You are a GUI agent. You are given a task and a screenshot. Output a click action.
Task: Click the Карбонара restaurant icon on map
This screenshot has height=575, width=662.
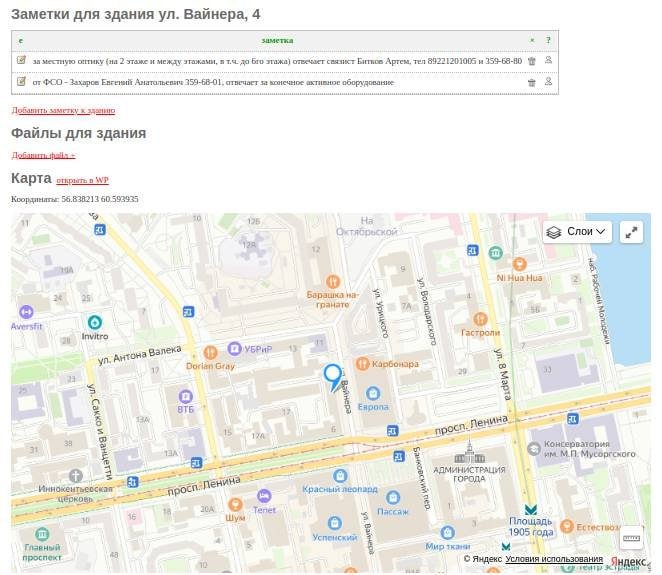(362, 364)
